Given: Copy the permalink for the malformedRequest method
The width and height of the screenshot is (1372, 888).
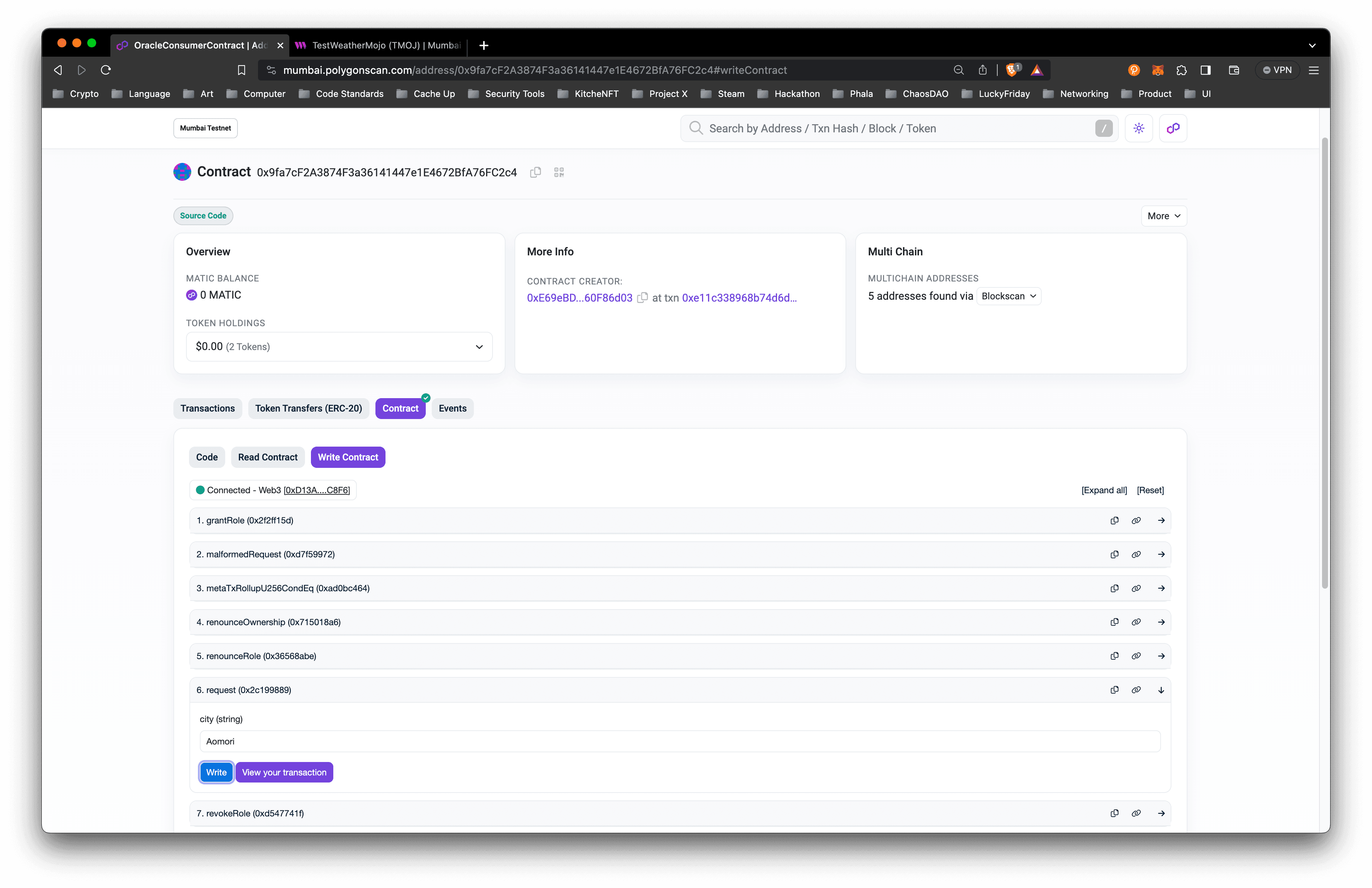Looking at the screenshot, I should click(1136, 554).
